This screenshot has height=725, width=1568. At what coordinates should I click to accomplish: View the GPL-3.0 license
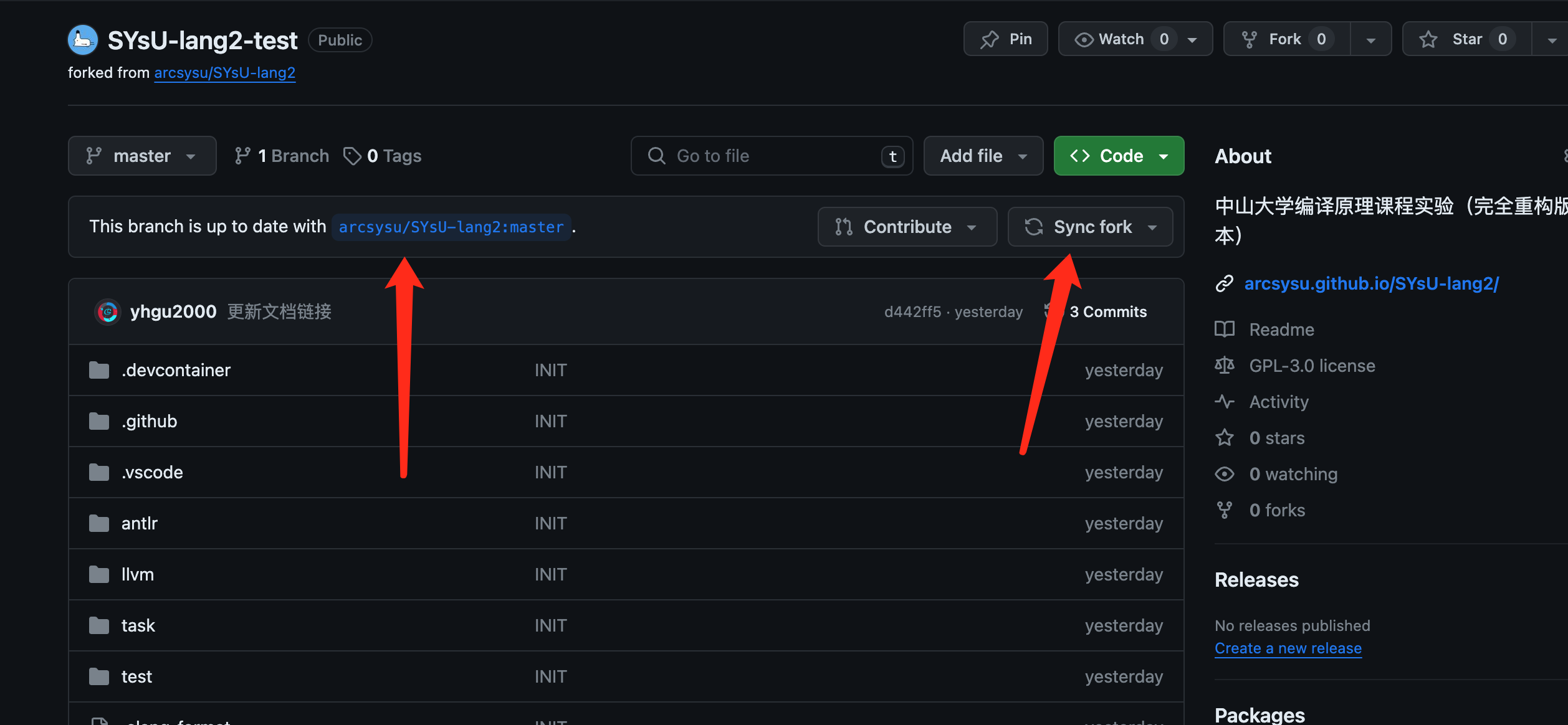pyautogui.click(x=1311, y=366)
